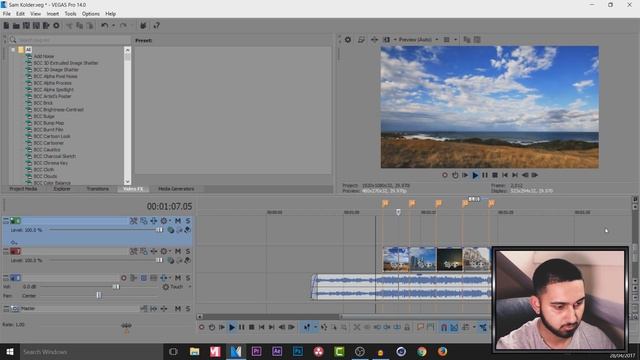Image resolution: width=640 pixels, height=360 pixels.
Task: Click Stop button in timeline transport bar
Action: tap(252, 327)
